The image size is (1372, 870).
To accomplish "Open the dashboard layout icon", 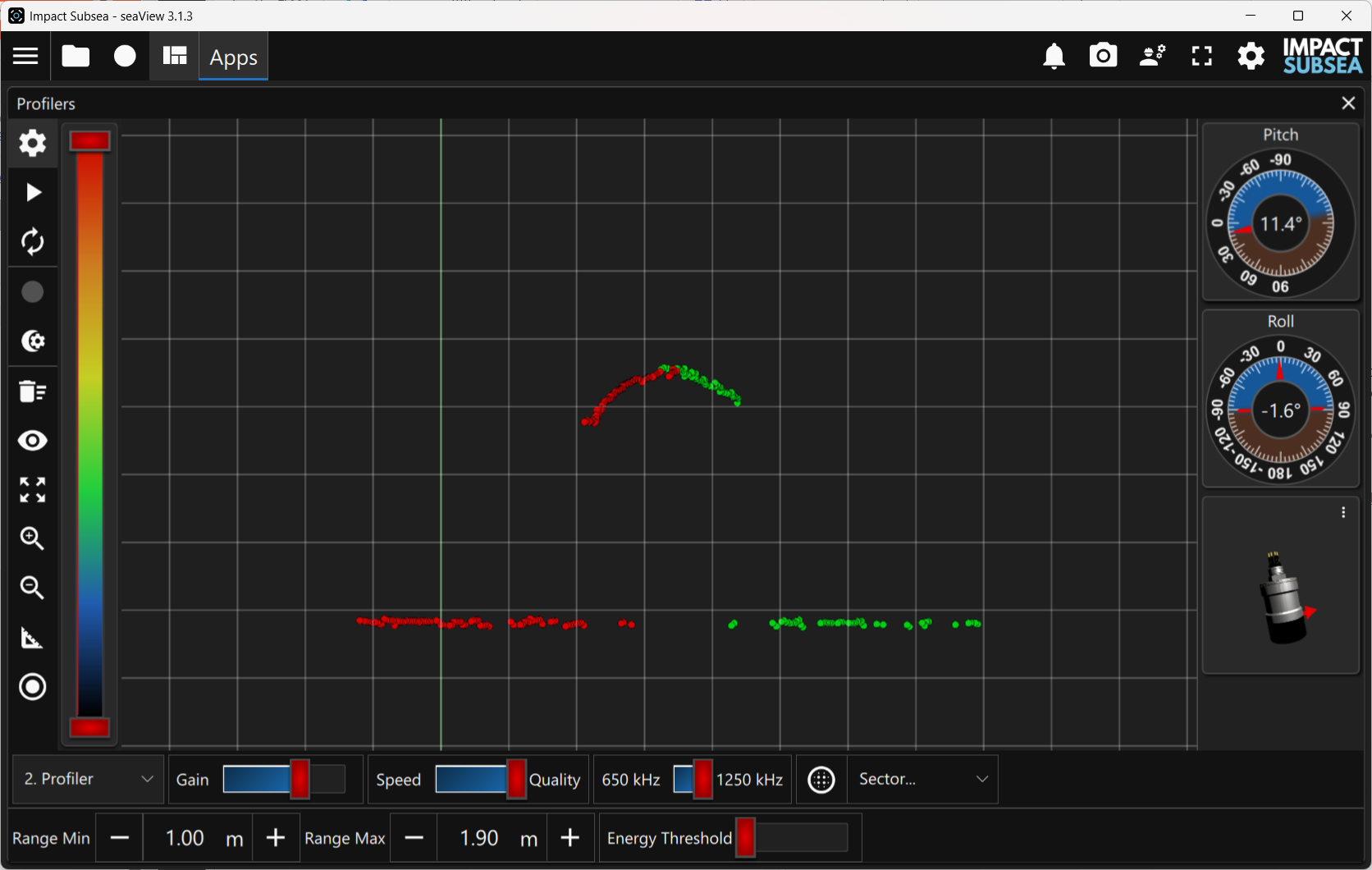I will (175, 56).
